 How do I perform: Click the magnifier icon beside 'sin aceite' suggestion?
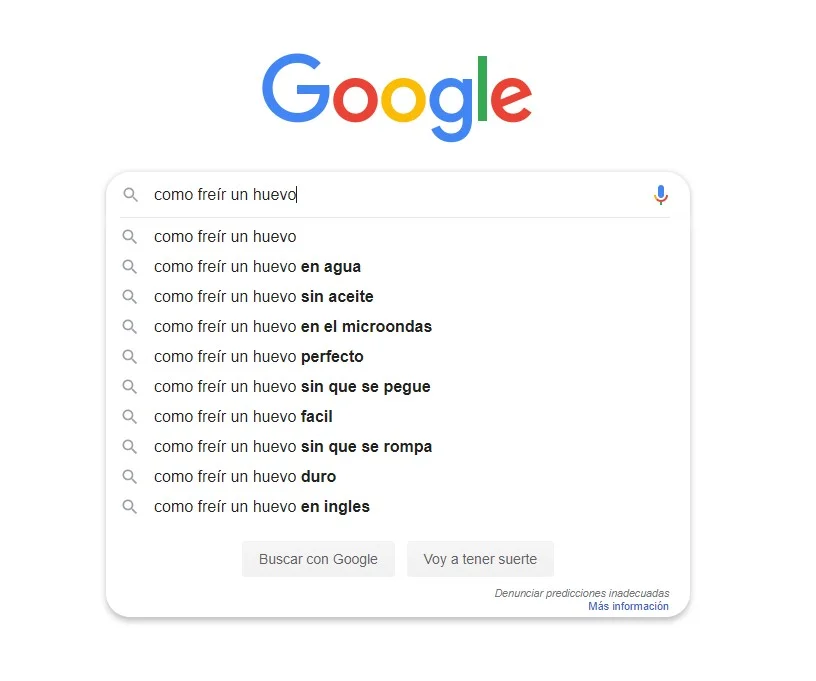tap(130, 297)
